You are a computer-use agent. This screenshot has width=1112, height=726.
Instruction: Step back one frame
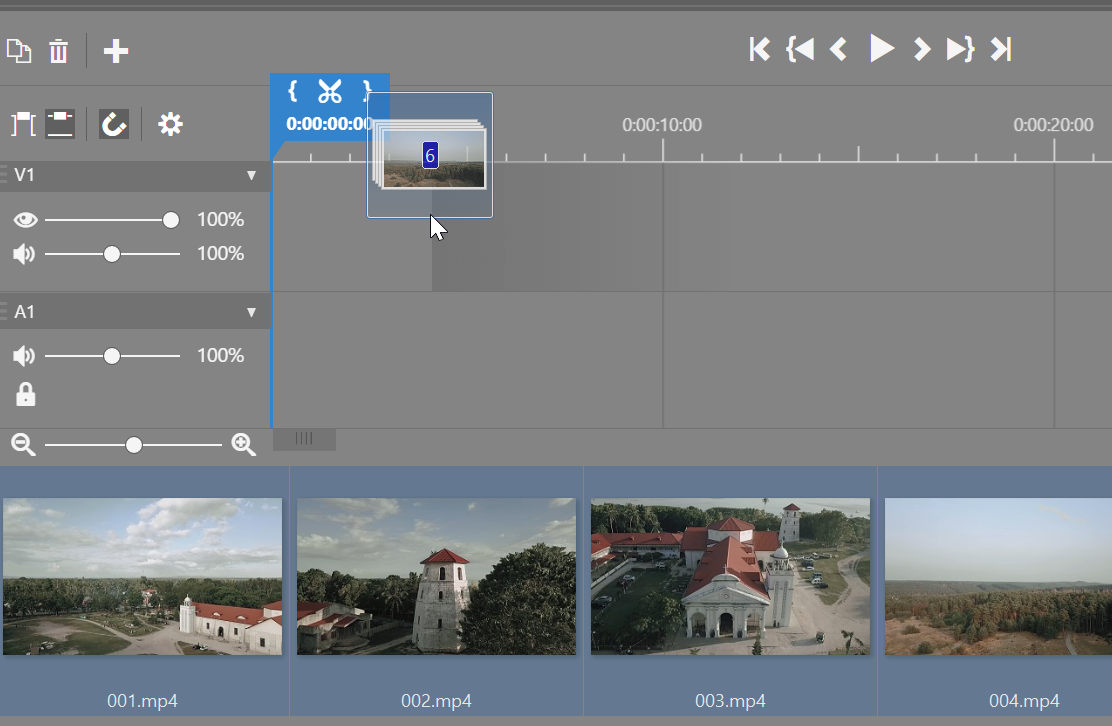839,50
